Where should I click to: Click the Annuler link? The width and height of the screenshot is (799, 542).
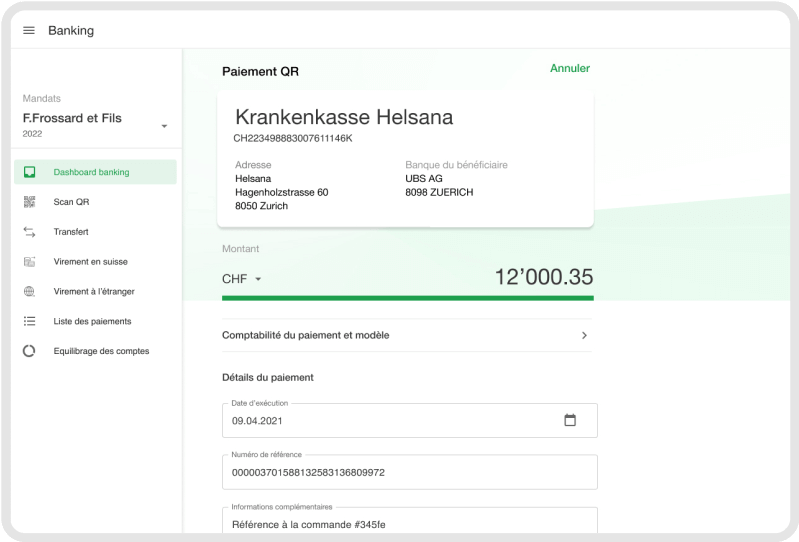[x=569, y=69]
